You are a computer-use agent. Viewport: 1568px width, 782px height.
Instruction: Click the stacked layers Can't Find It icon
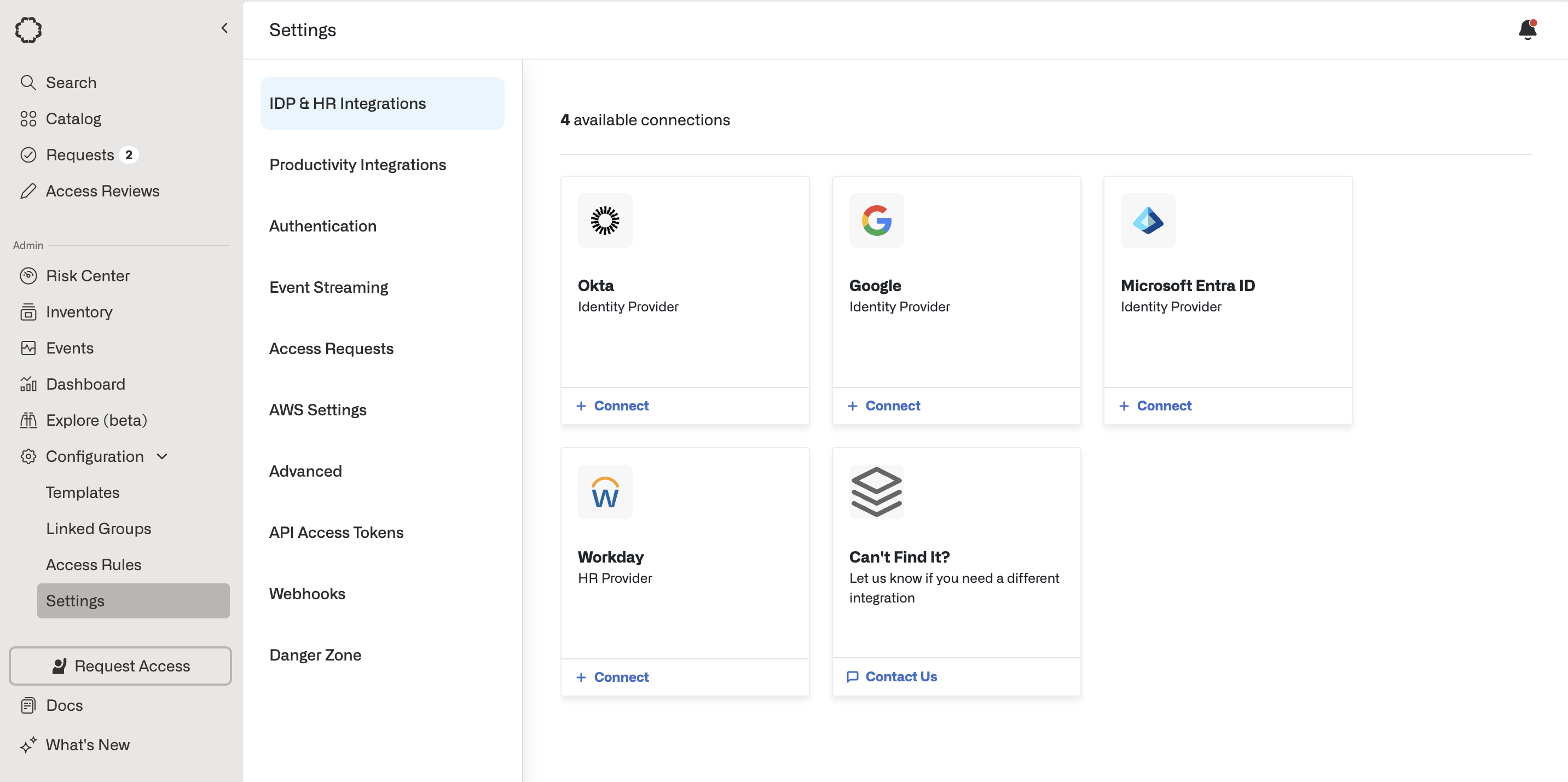tap(876, 492)
